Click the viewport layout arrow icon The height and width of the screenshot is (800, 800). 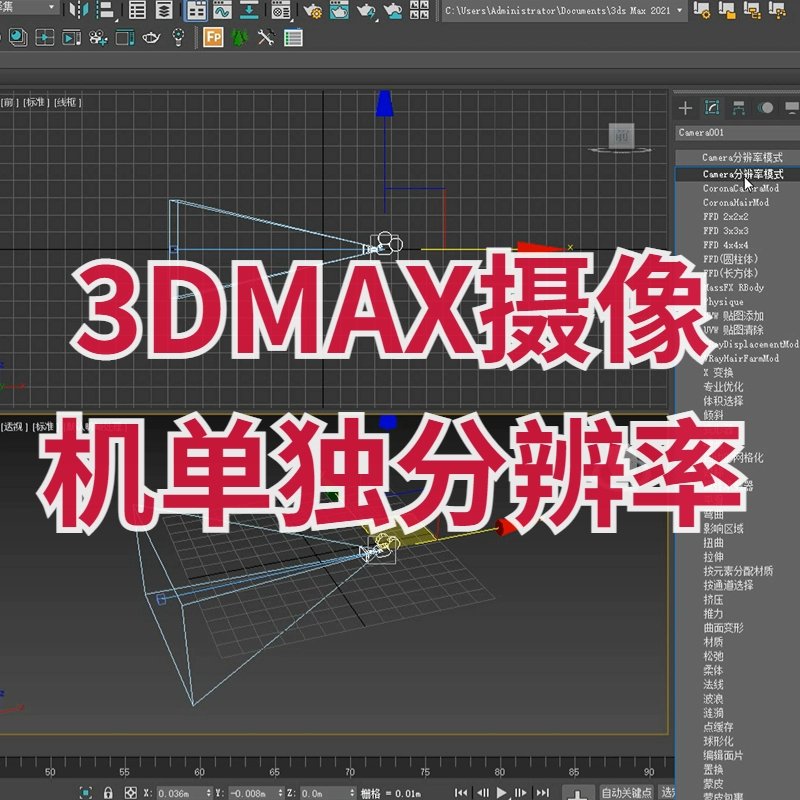click(45, 37)
